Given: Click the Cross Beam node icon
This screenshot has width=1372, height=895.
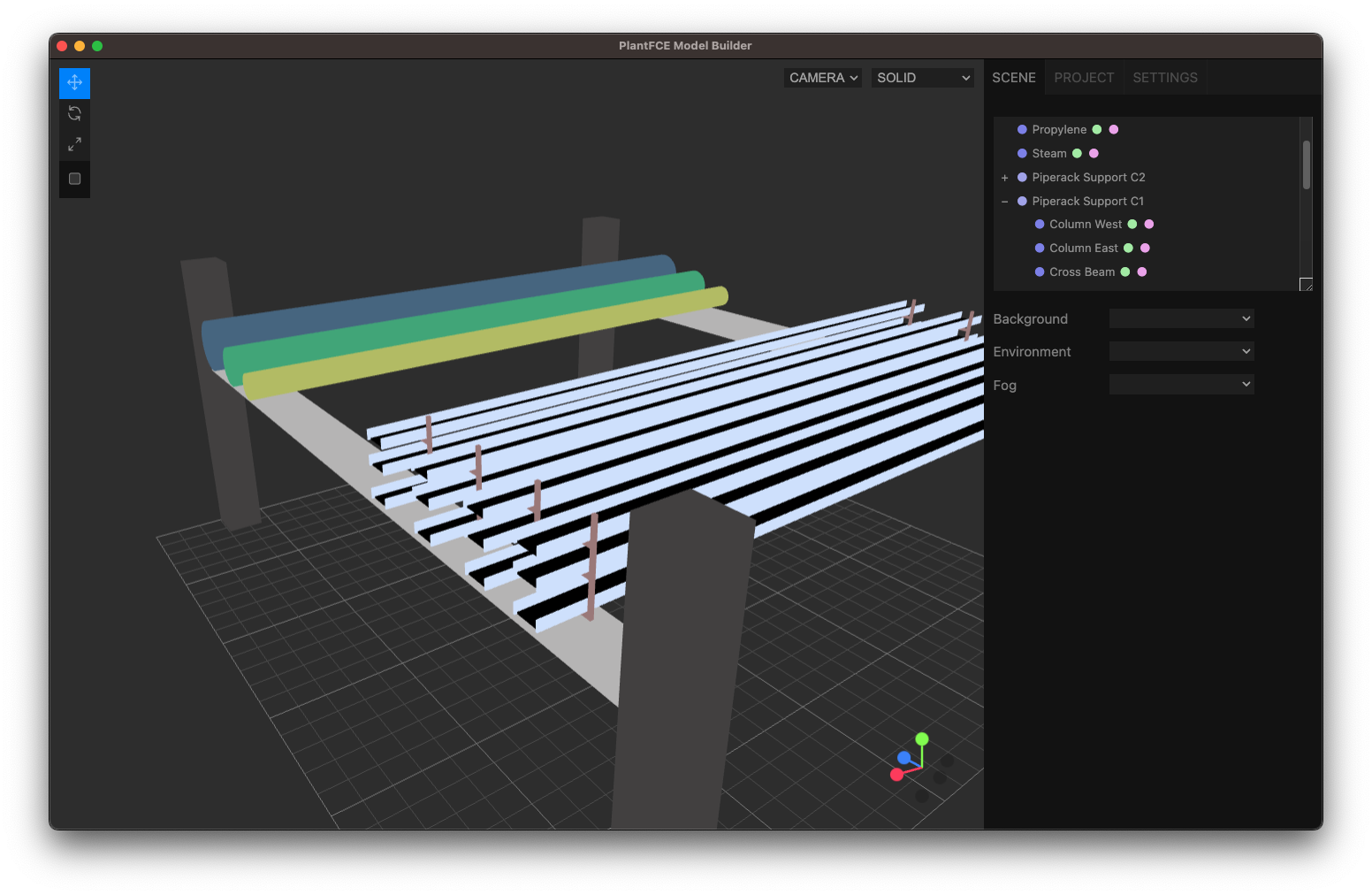Looking at the screenshot, I should 1038,272.
